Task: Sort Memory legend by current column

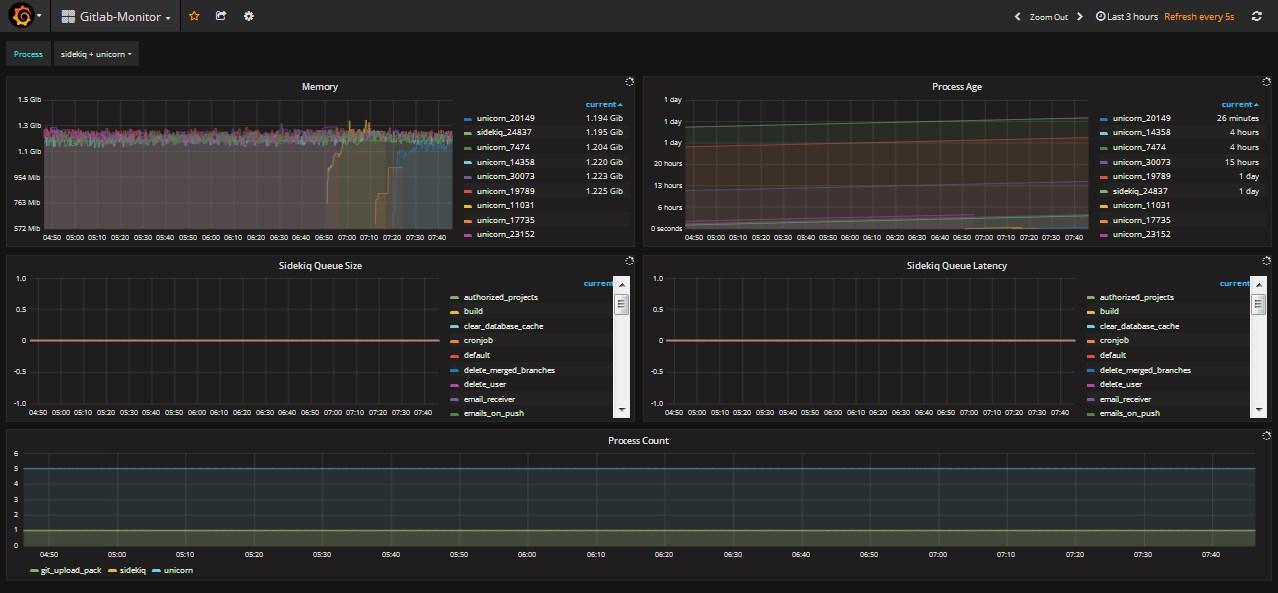Action: point(604,104)
